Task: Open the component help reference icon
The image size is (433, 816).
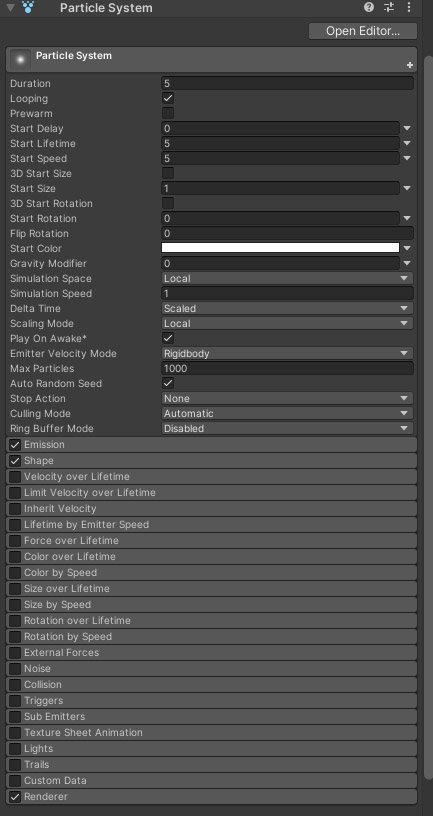Action: click(x=369, y=7)
